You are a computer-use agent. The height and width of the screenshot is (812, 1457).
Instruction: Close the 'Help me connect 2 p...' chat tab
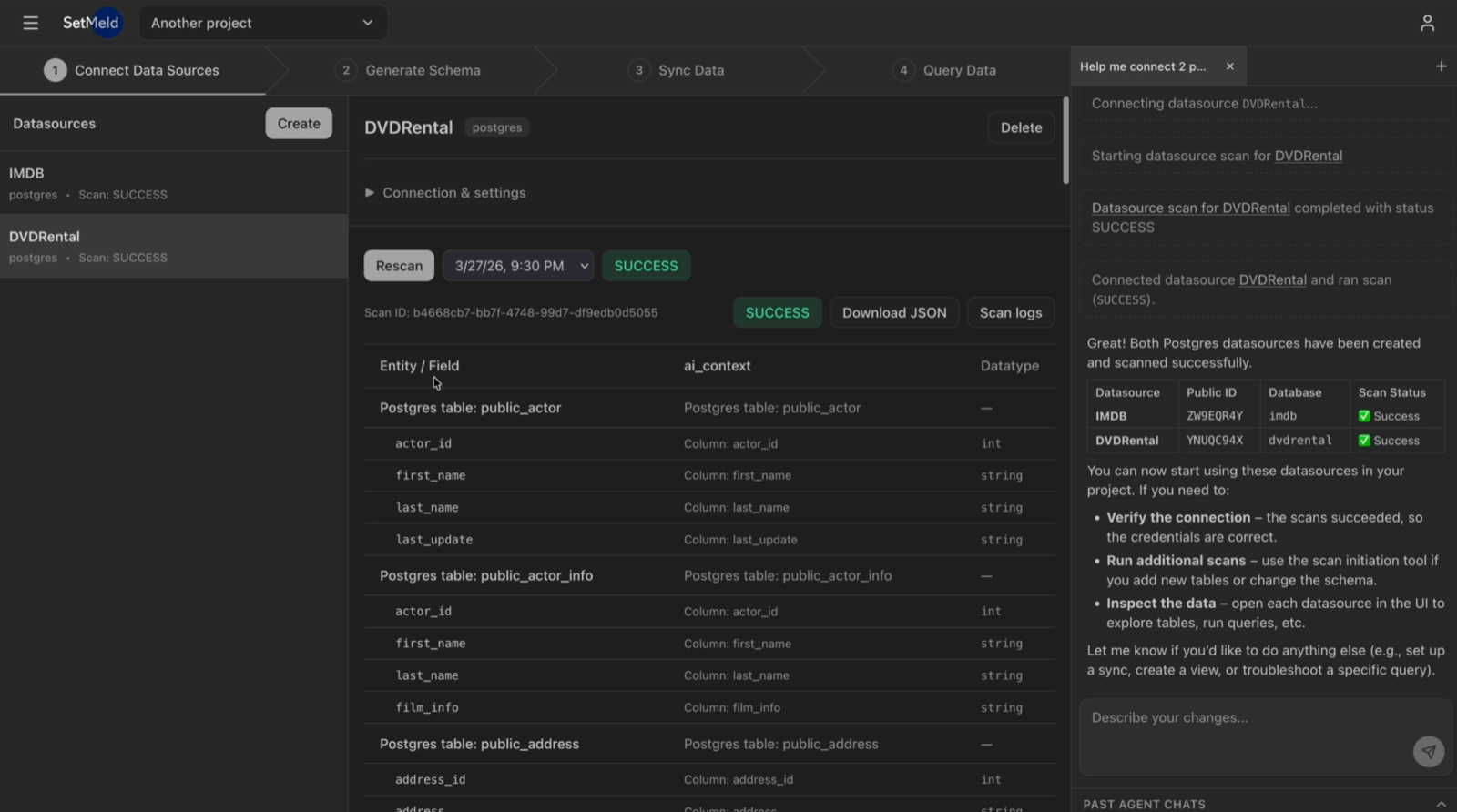pyautogui.click(x=1229, y=66)
